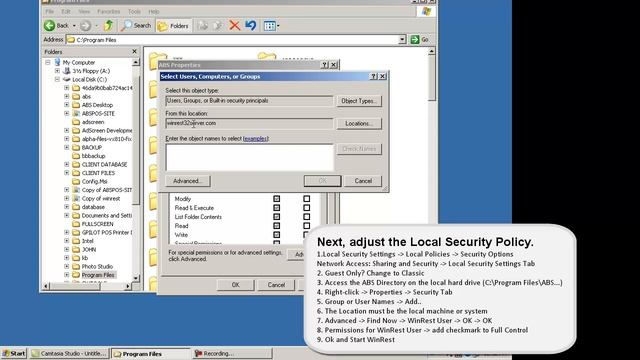Open the Favorites menu
The height and width of the screenshot is (360, 640).
tap(109, 11)
